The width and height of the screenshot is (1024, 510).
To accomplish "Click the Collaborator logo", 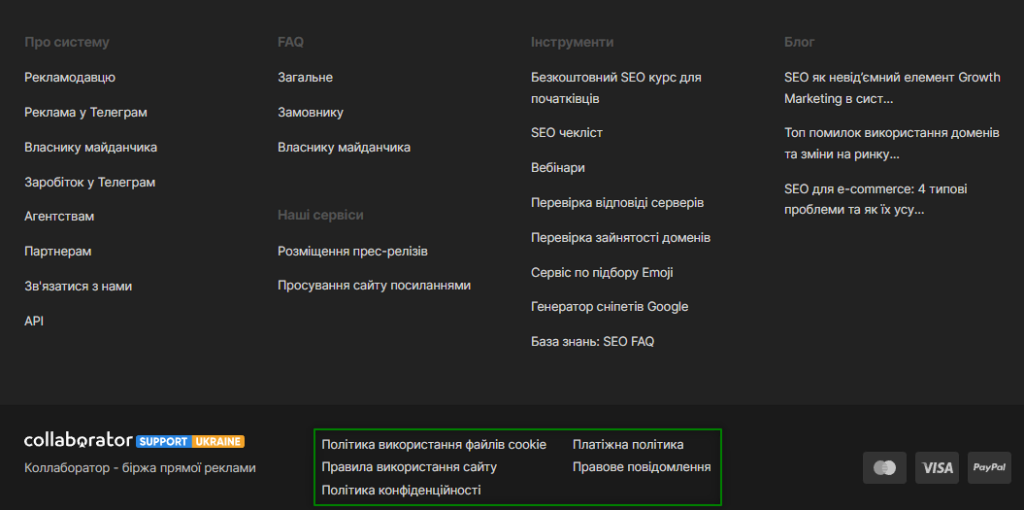I will (x=78, y=440).
